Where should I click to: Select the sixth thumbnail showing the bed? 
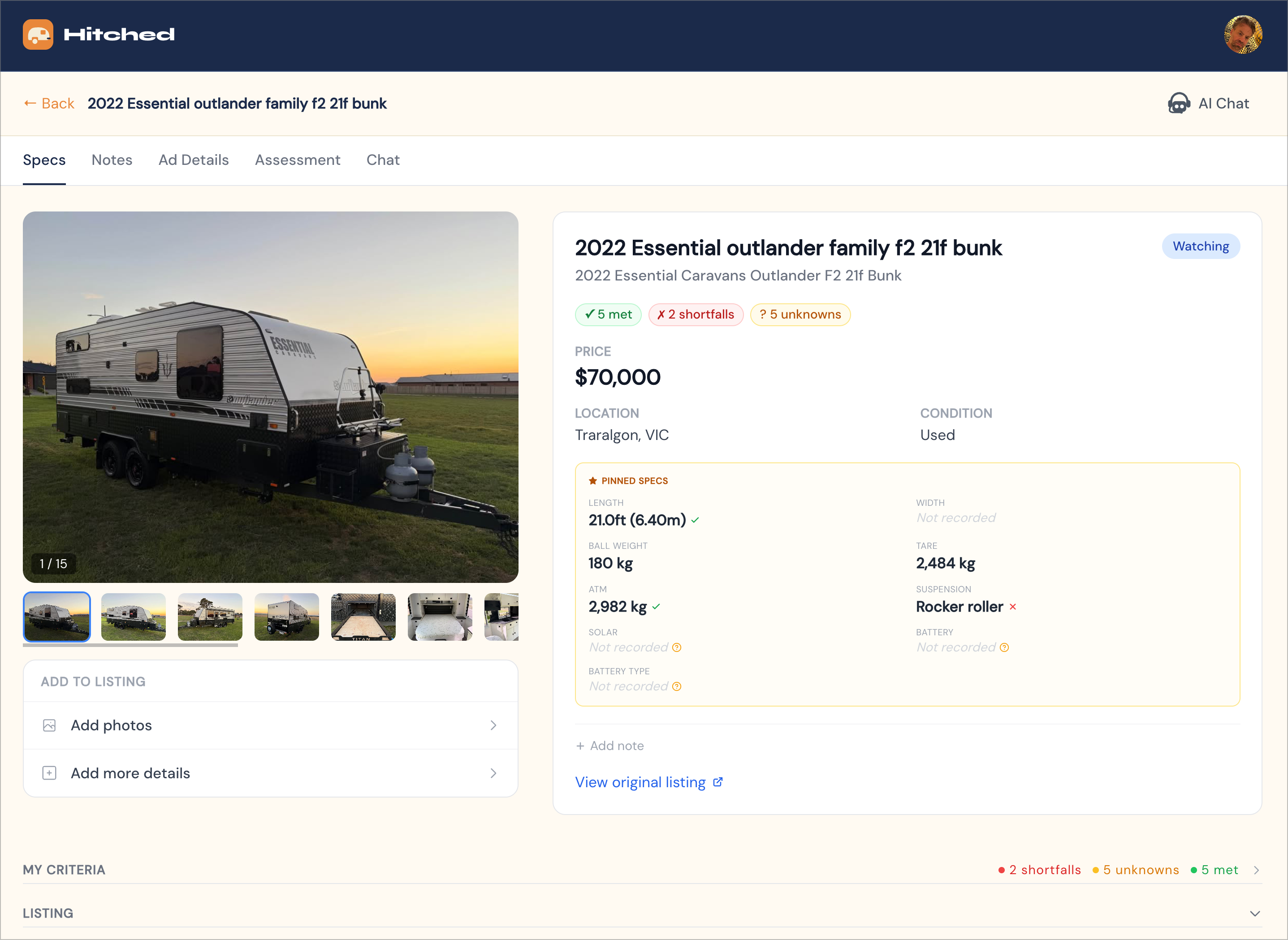point(440,617)
